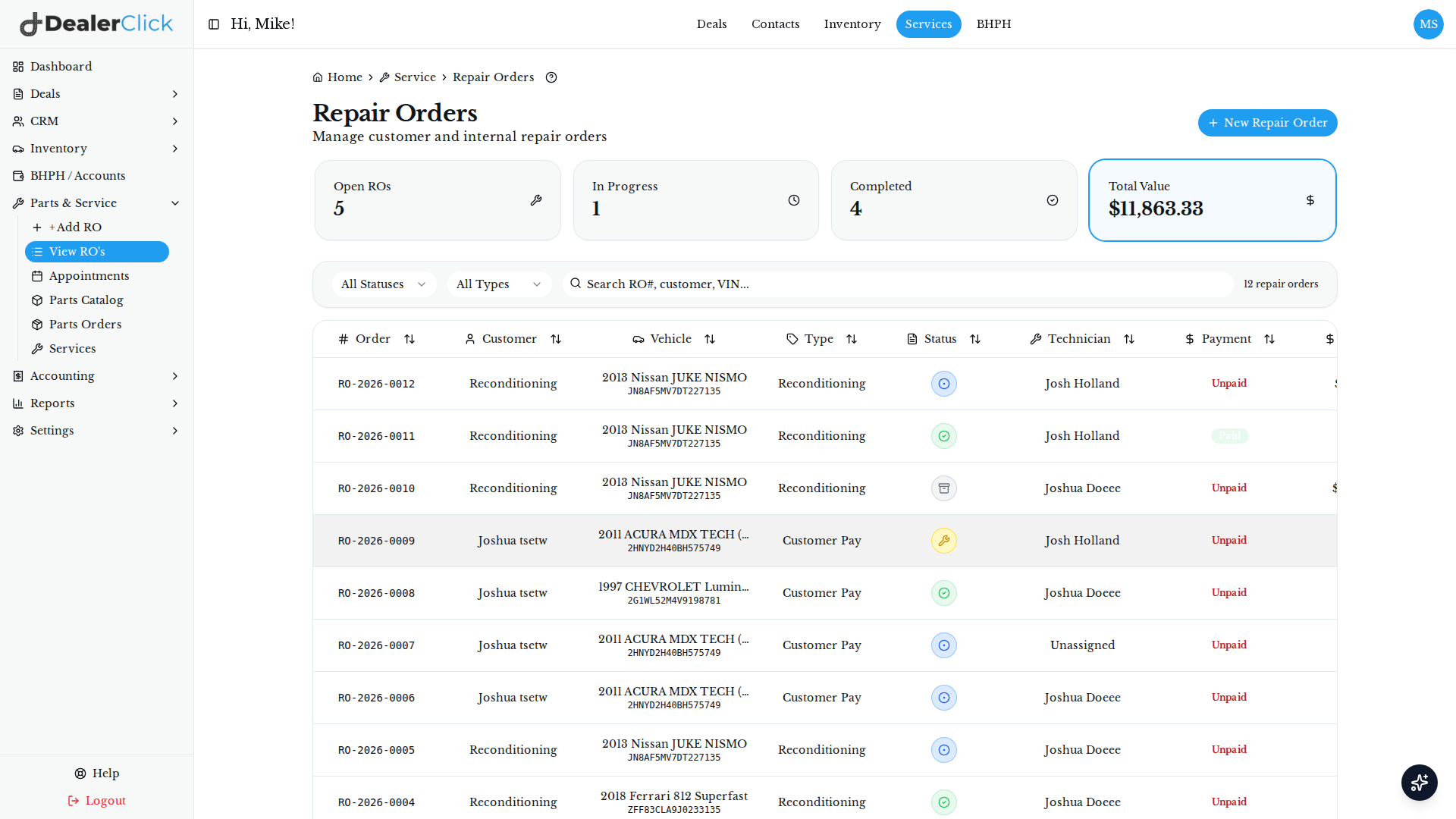
Task: Select +Add RO in sidebar
Action: pyautogui.click(x=97, y=227)
